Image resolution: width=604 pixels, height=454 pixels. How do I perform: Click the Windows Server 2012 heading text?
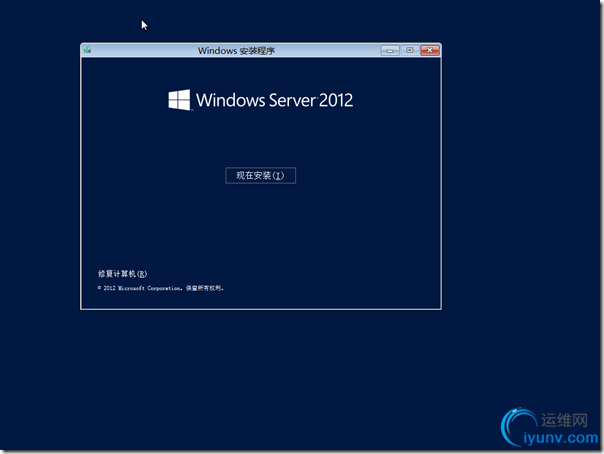pos(274,100)
